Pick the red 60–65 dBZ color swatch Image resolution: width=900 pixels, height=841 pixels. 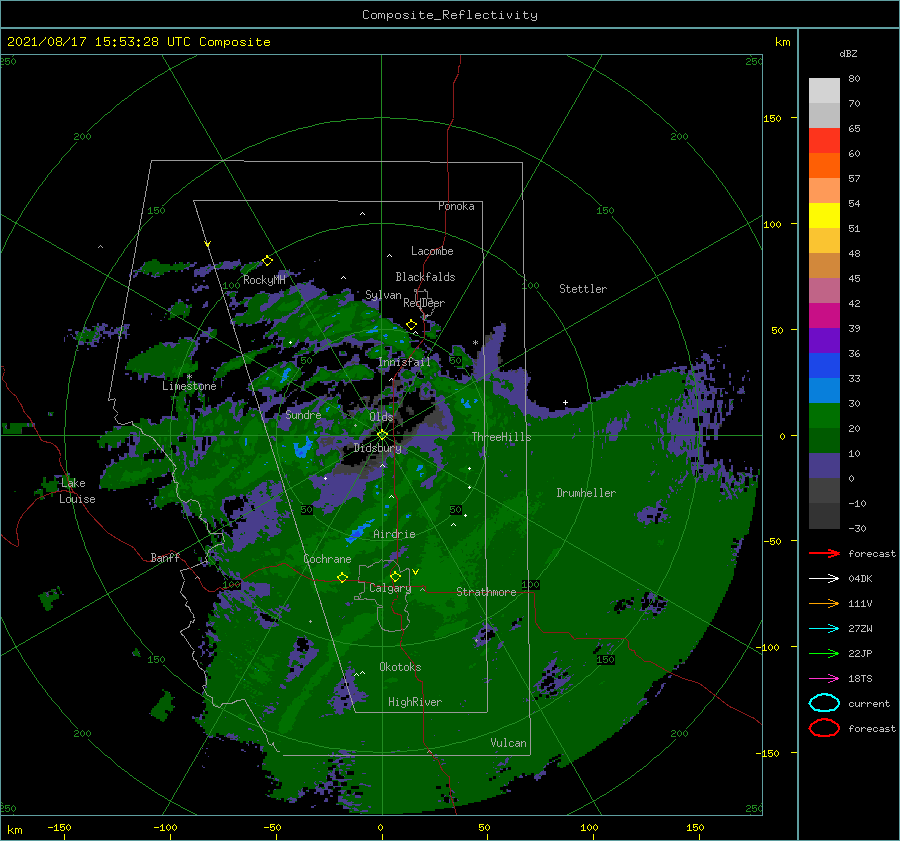coord(824,141)
